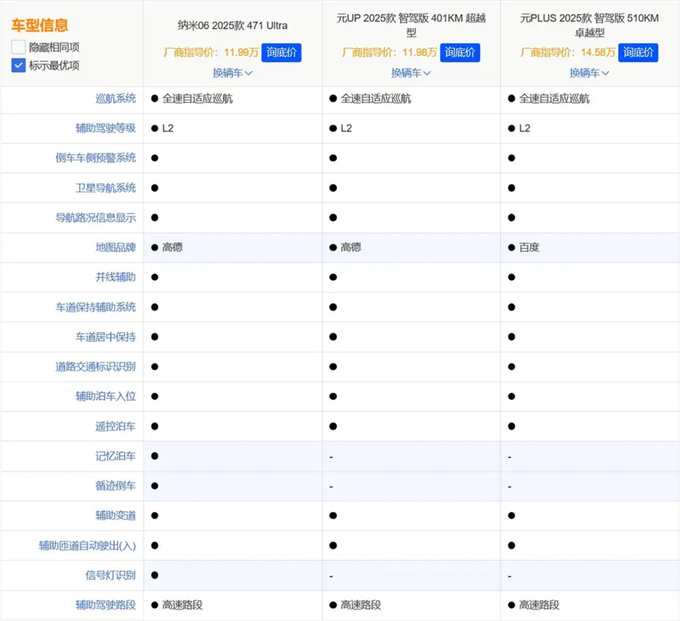
Task: Open the 纳米06 2025款 471 Ultra title
Action: pyautogui.click(x=232, y=25)
